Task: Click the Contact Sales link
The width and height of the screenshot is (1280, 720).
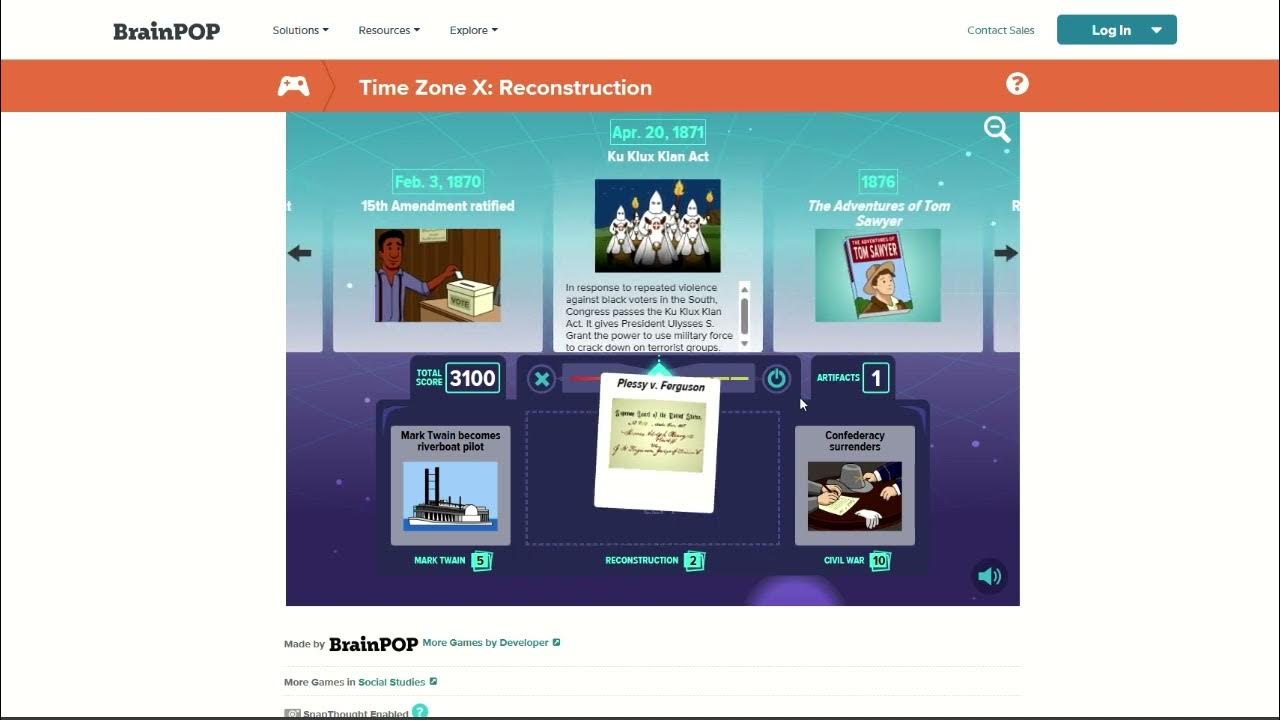Action: [x=1001, y=30]
